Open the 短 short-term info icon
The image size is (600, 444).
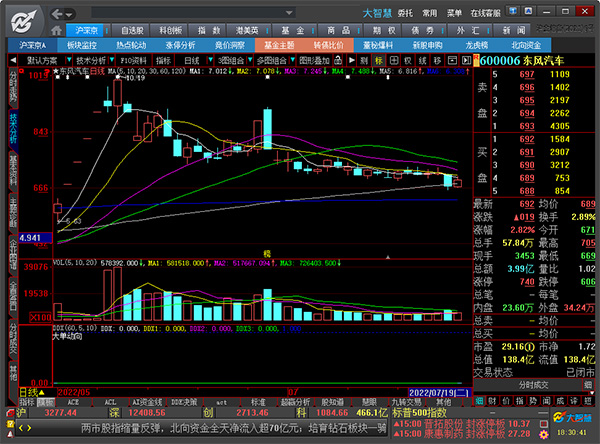[587, 401]
